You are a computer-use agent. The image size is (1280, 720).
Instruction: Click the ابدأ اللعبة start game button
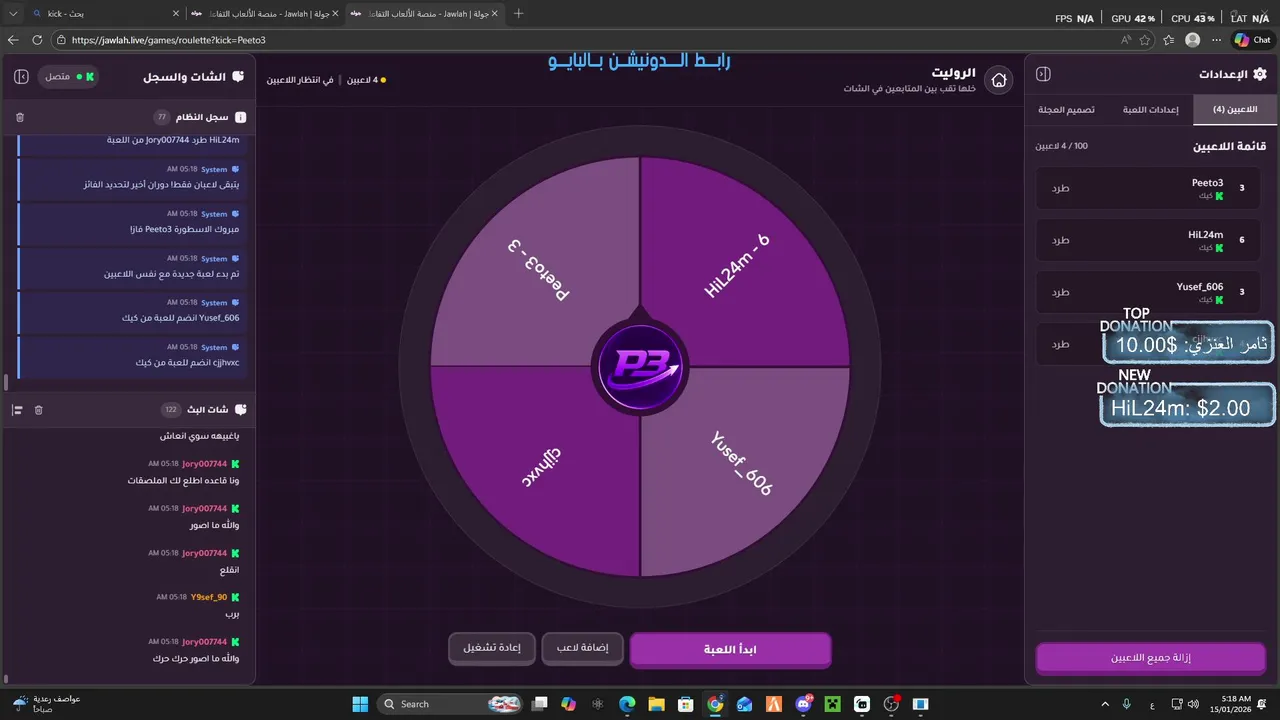(x=730, y=649)
